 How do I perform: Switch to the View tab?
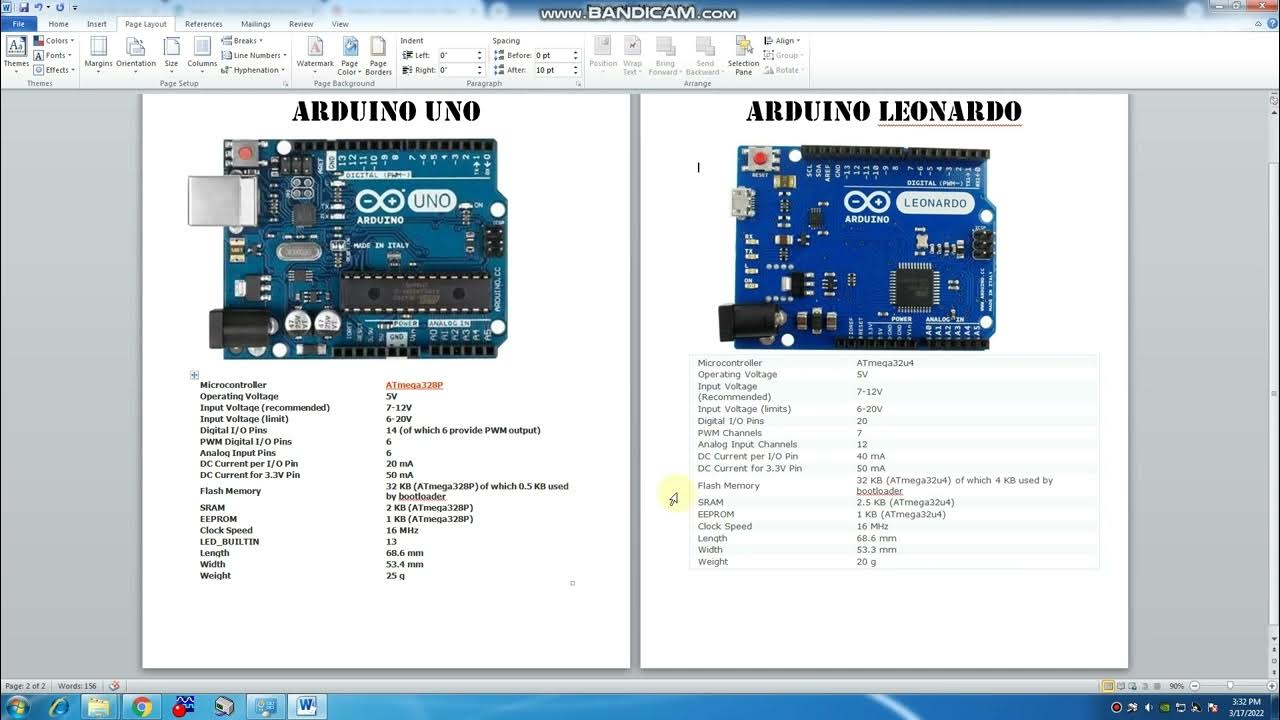(x=340, y=24)
